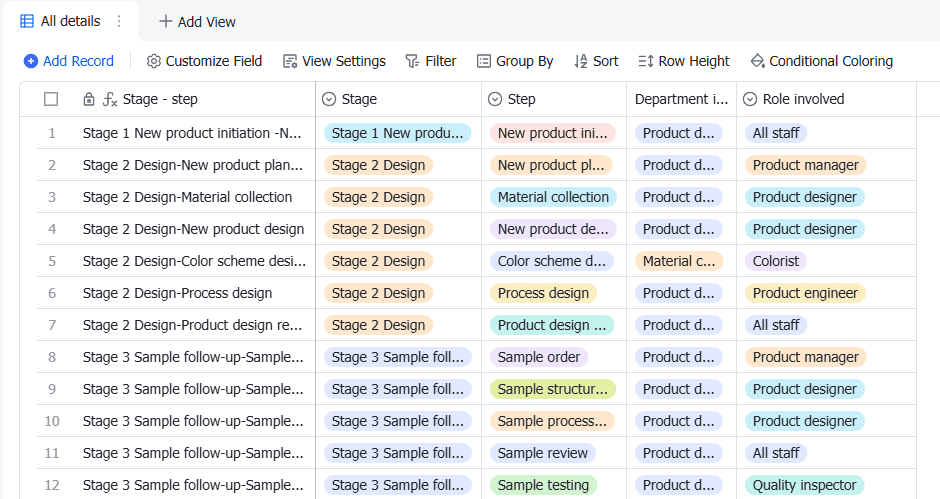
Task: Click the Stage 2 Design-Material collection cell
Action: (x=188, y=197)
